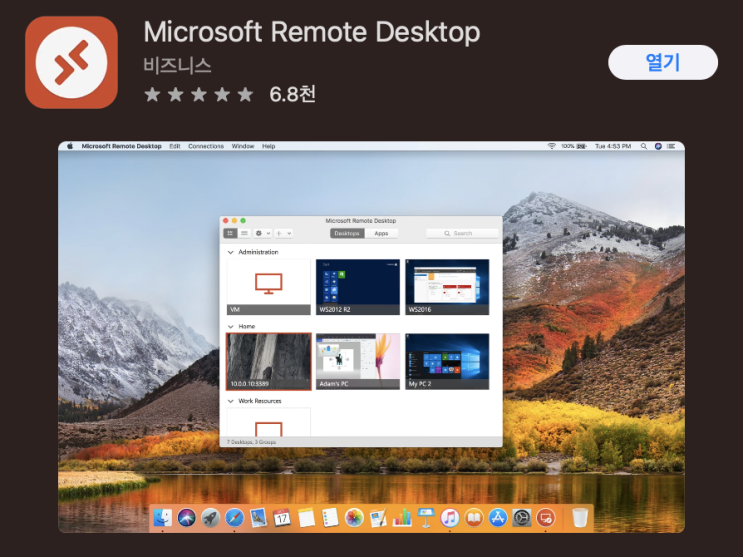Click the Tue 4:53 PM clock

coord(613,146)
